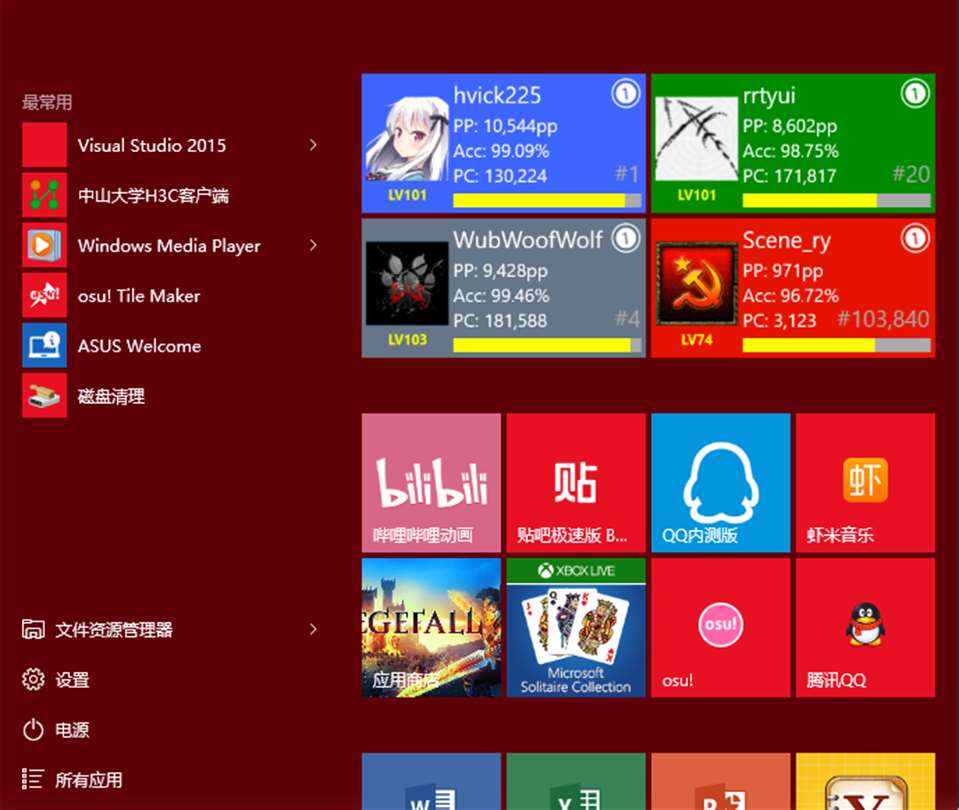Screen dimensions: 959x810
Task: Open the 应用商店 store tile
Action: pyautogui.click(x=431, y=628)
